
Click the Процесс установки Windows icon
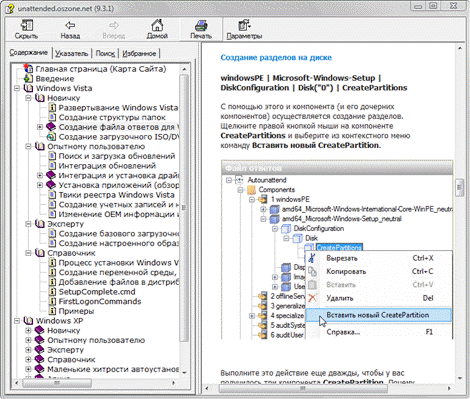(52, 263)
